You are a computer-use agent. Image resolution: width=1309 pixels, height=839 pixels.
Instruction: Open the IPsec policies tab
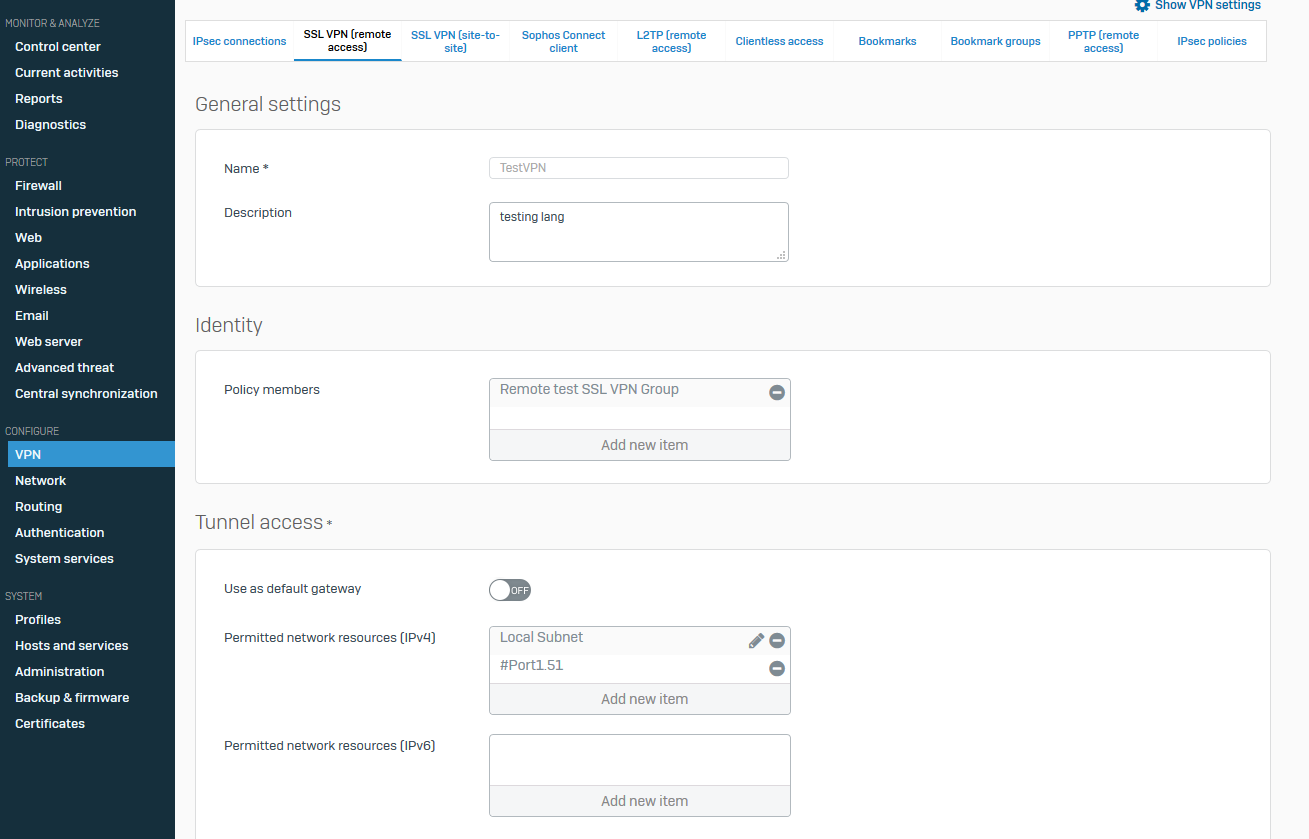(1211, 41)
